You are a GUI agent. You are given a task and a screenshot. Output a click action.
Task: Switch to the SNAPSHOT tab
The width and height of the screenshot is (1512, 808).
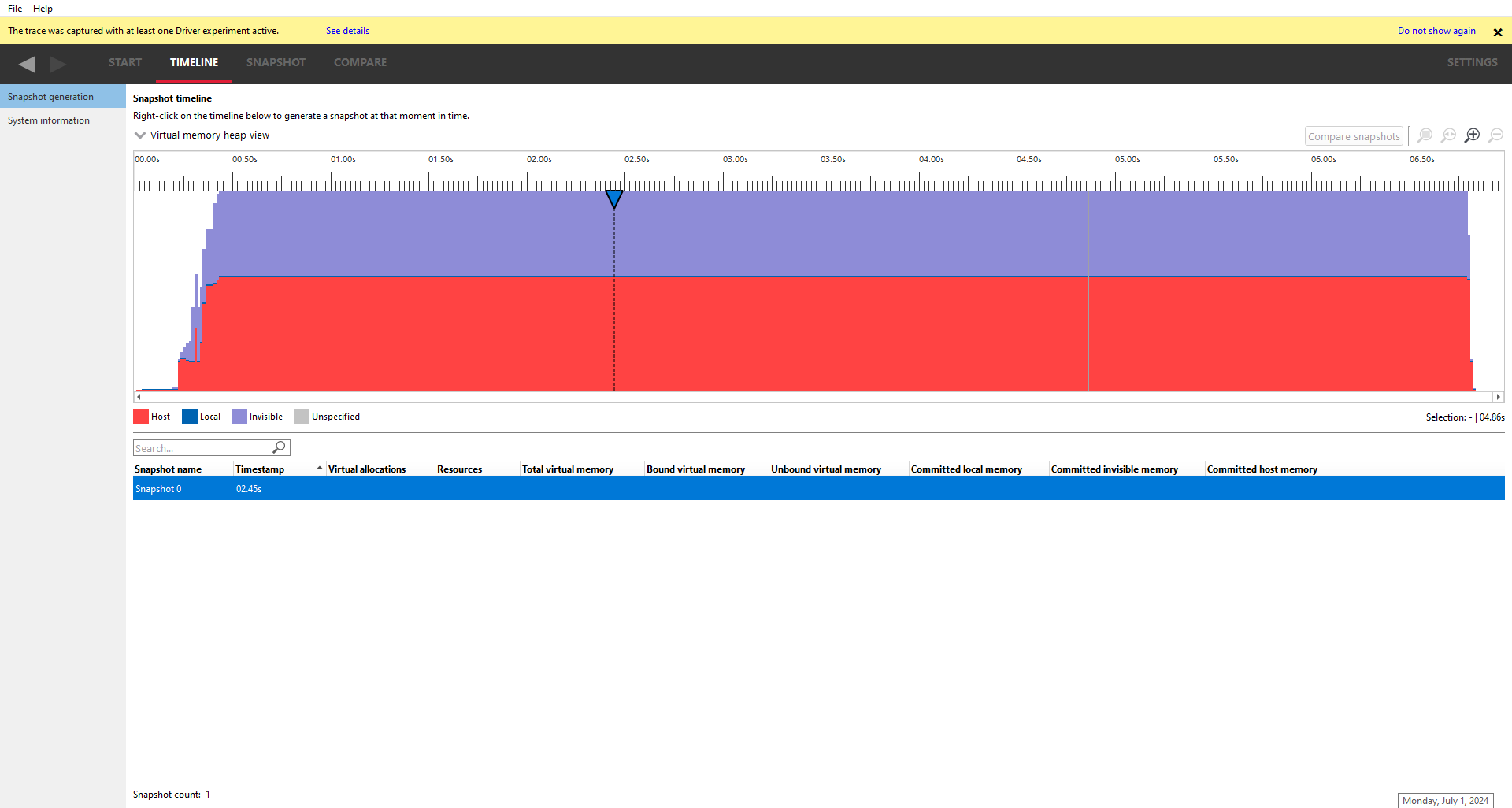[276, 62]
